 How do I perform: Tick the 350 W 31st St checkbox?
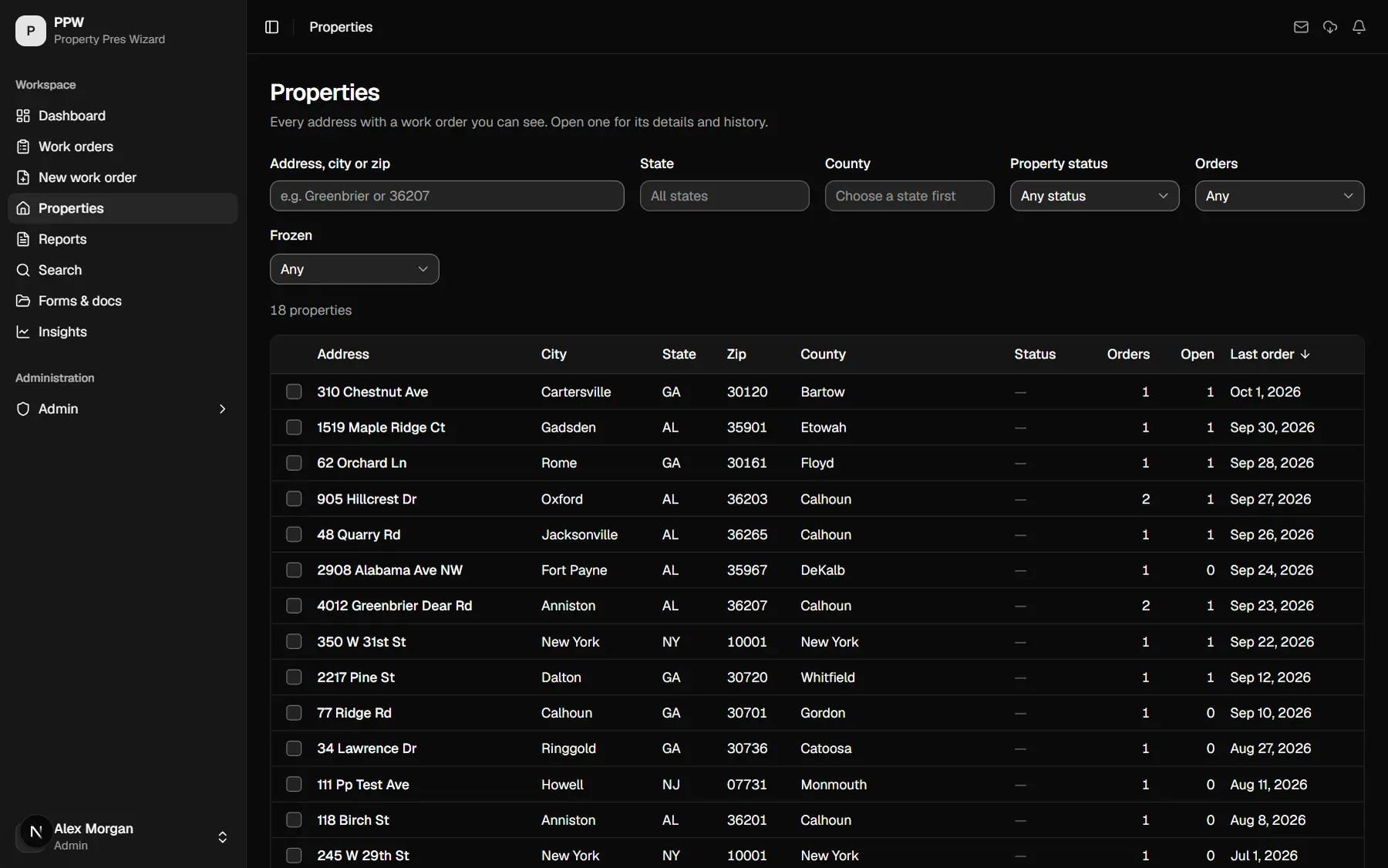click(x=294, y=641)
